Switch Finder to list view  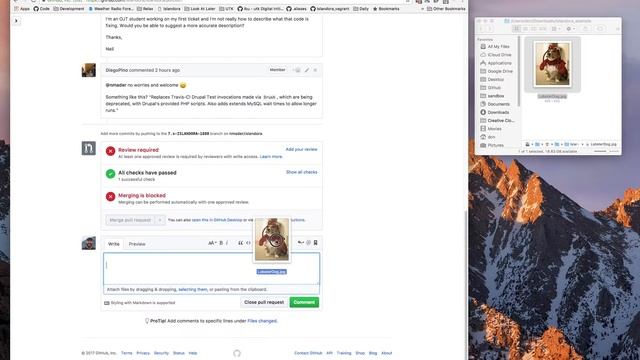click(525, 29)
